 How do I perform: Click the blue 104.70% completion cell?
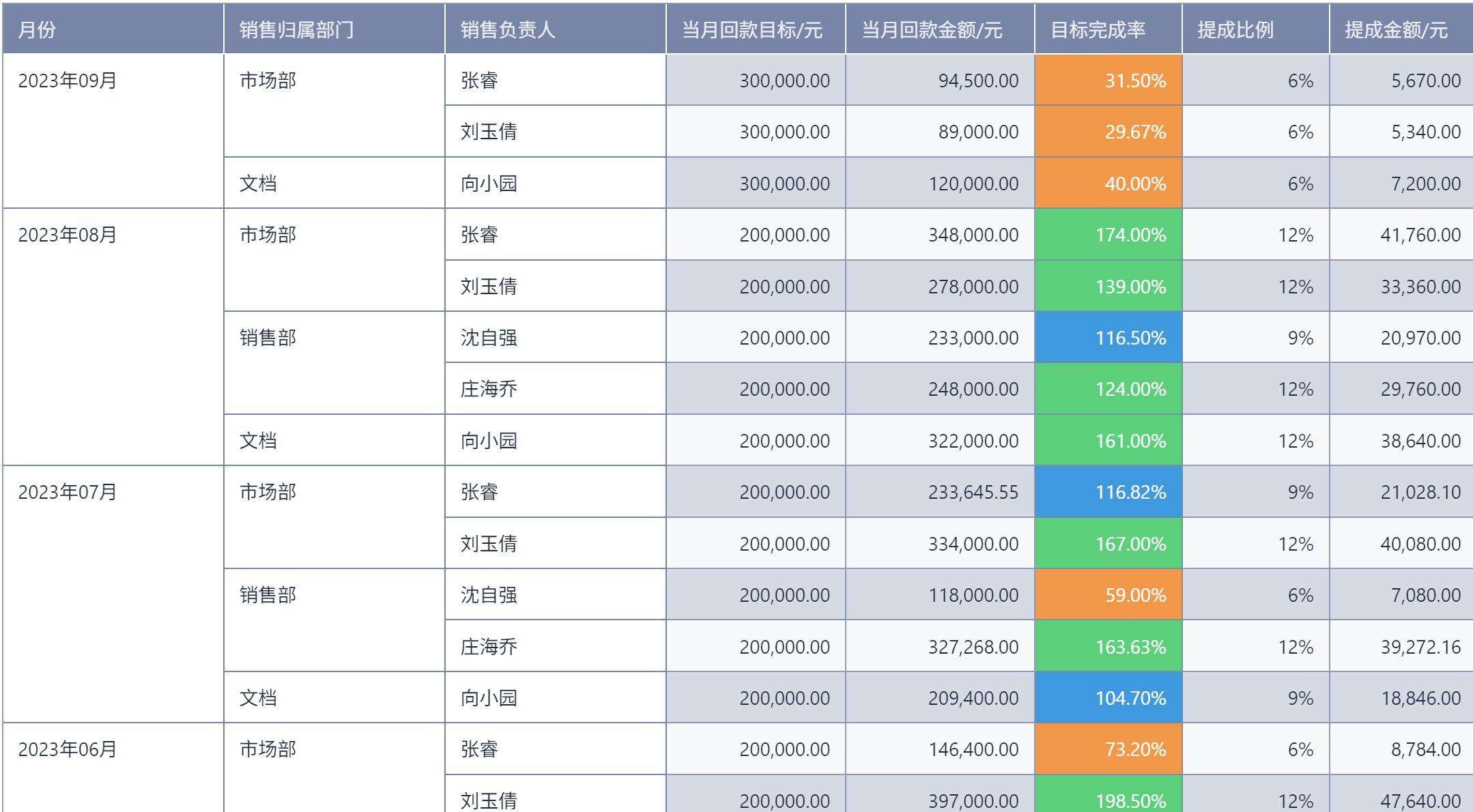coord(1108,698)
